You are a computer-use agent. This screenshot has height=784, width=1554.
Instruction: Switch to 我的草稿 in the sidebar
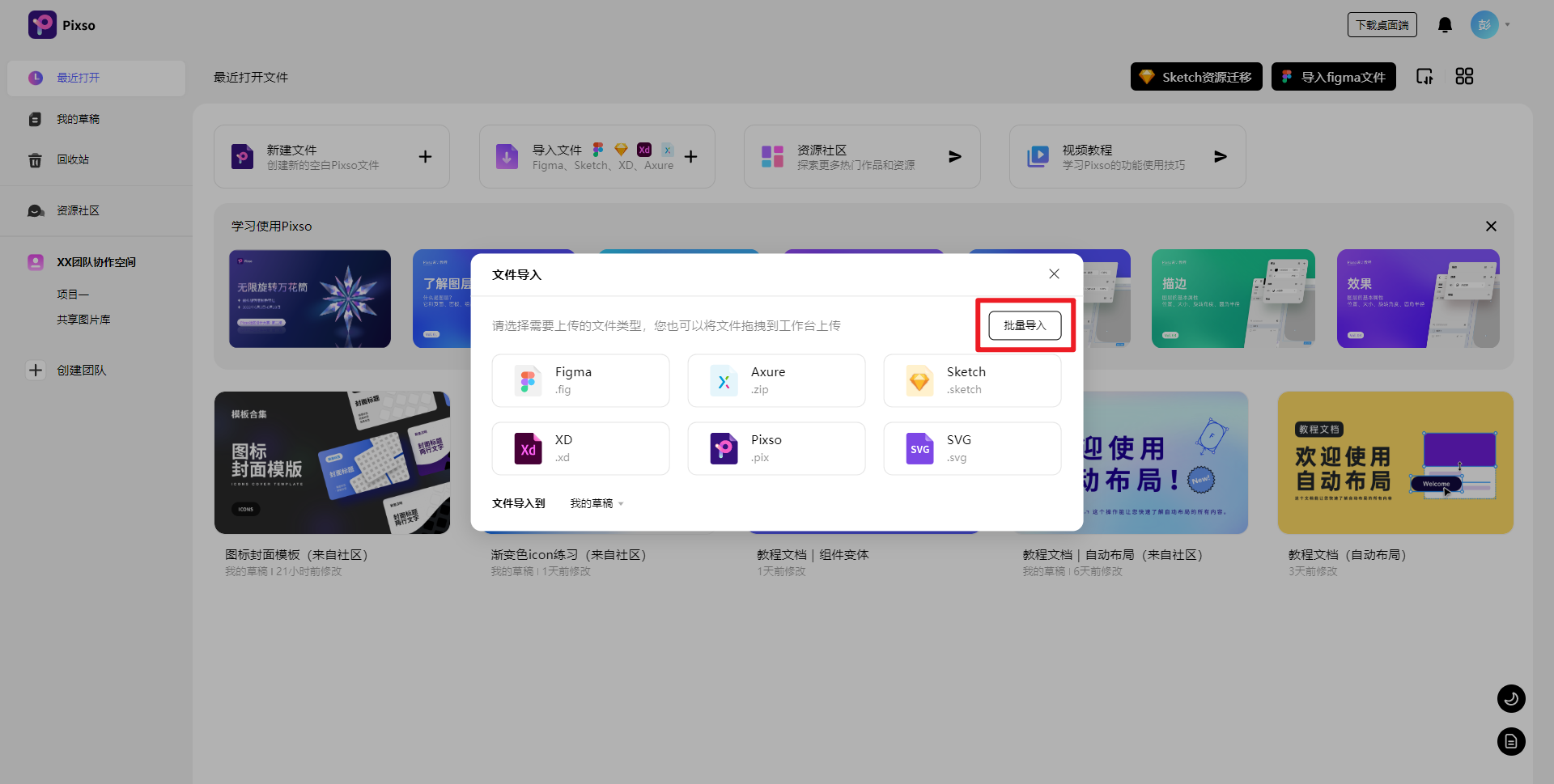click(77, 119)
